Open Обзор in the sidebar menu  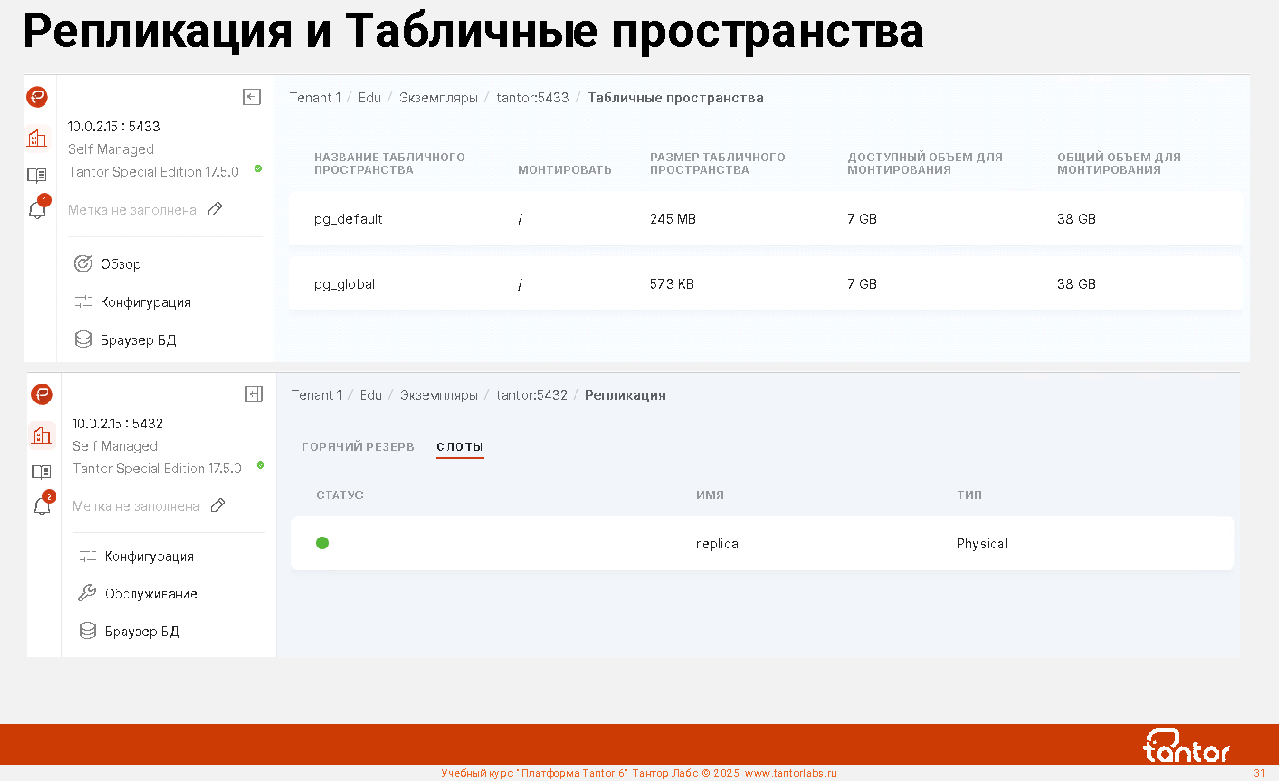[120, 264]
